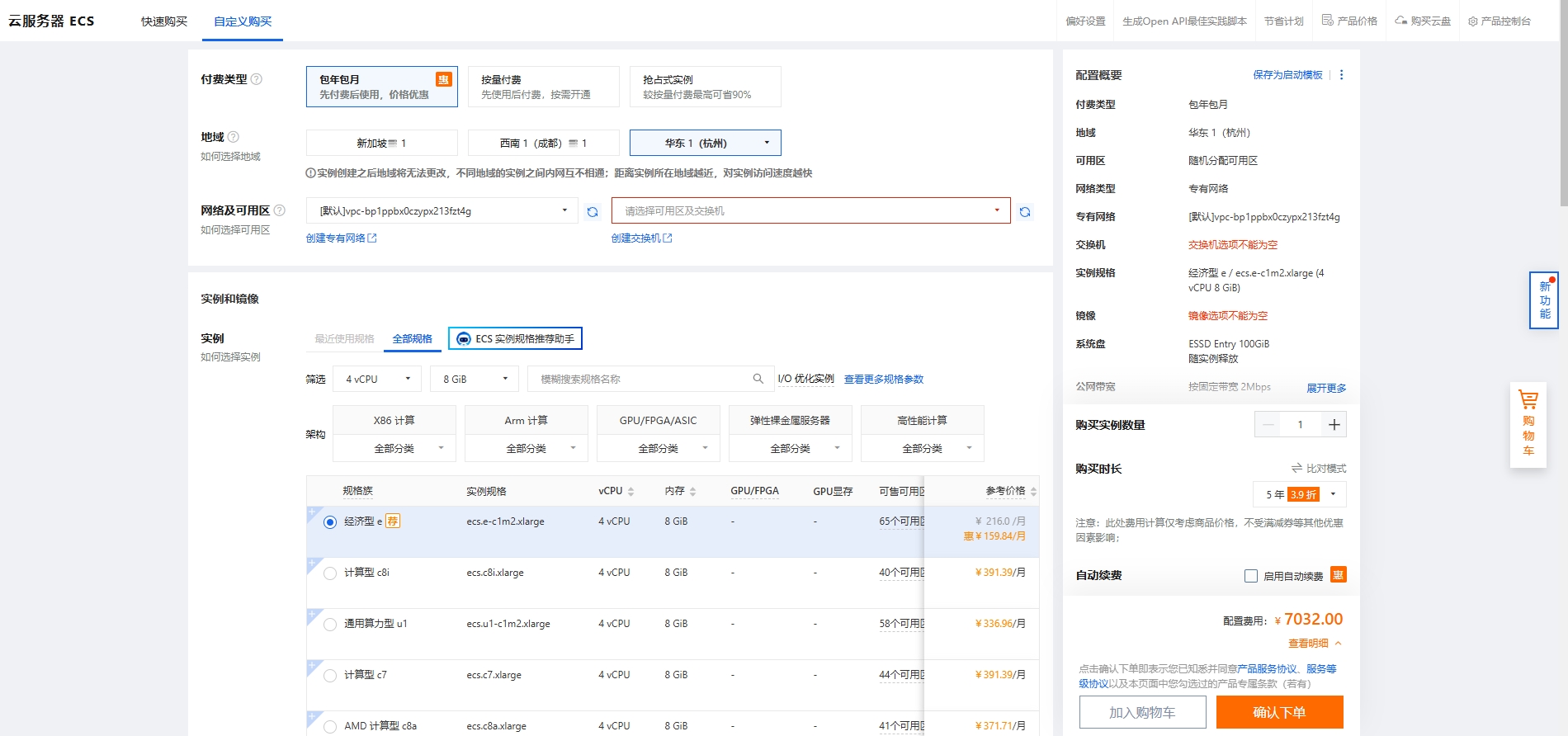The width and height of the screenshot is (1568, 736).
Task: Click the help icon beside 付费类型
Action: click(x=257, y=79)
